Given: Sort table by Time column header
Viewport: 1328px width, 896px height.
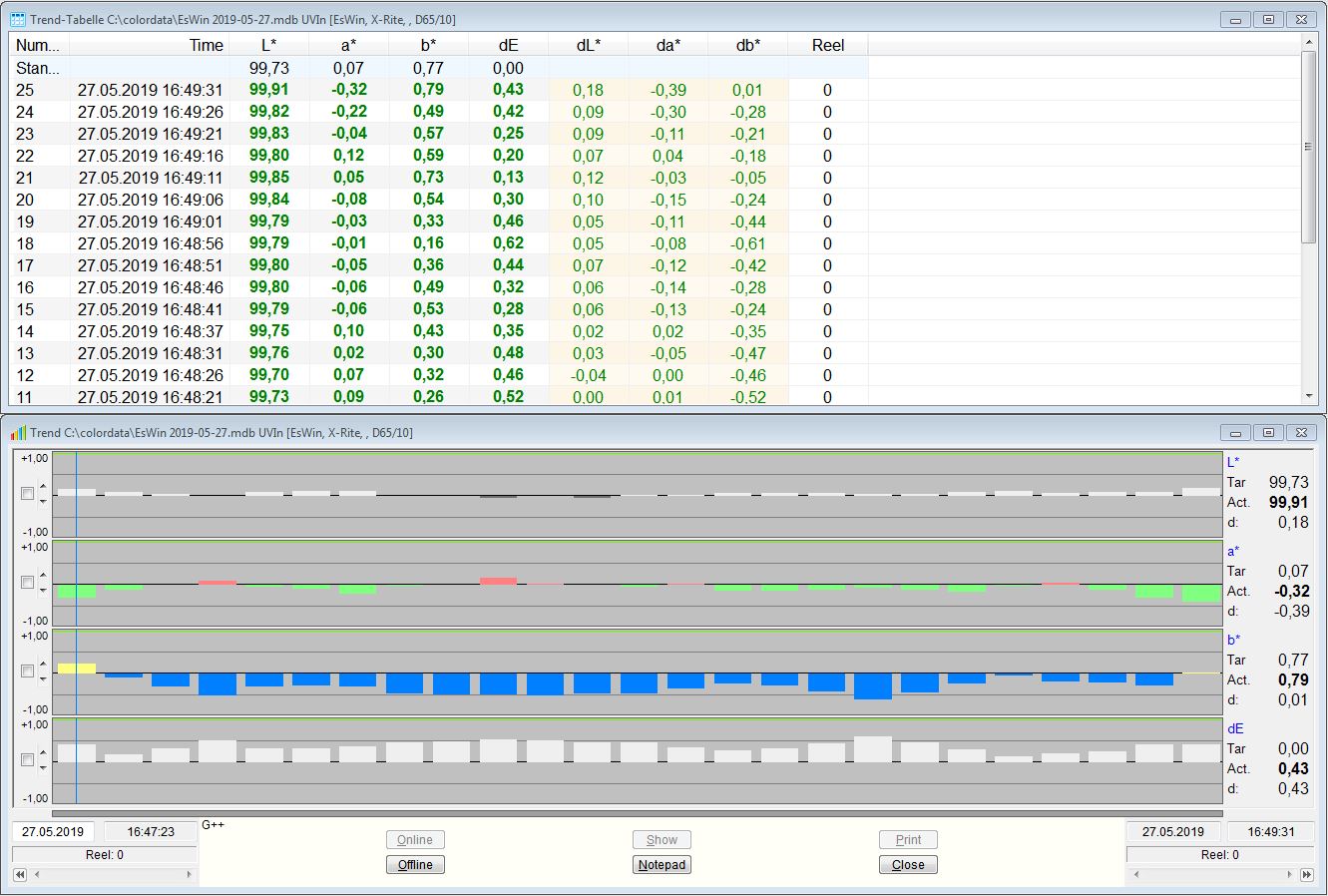Looking at the screenshot, I should [150, 45].
